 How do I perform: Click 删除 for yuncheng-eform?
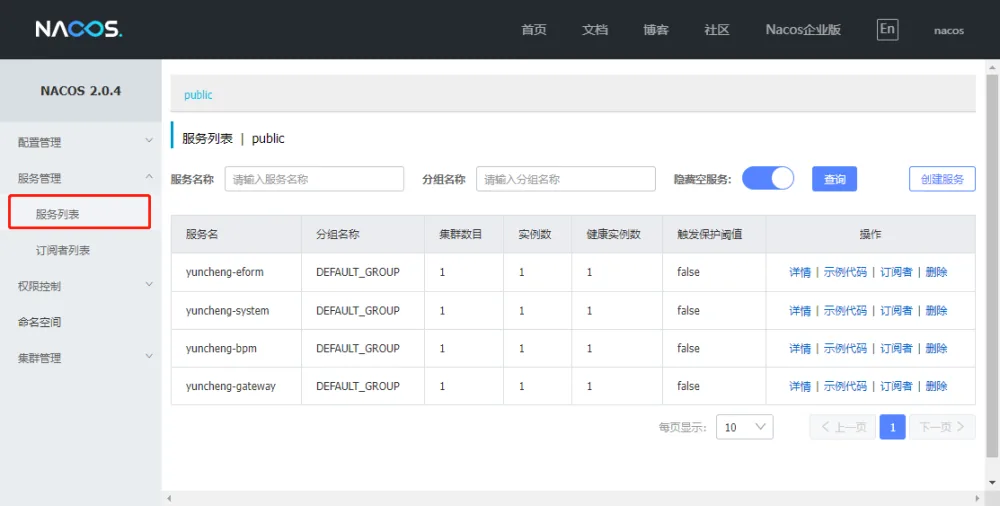click(x=936, y=272)
